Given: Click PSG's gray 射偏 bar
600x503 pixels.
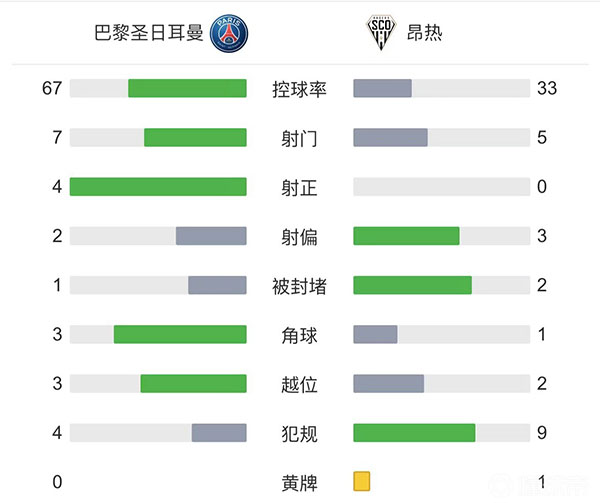Looking at the screenshot, I should [x=211, y=236].
